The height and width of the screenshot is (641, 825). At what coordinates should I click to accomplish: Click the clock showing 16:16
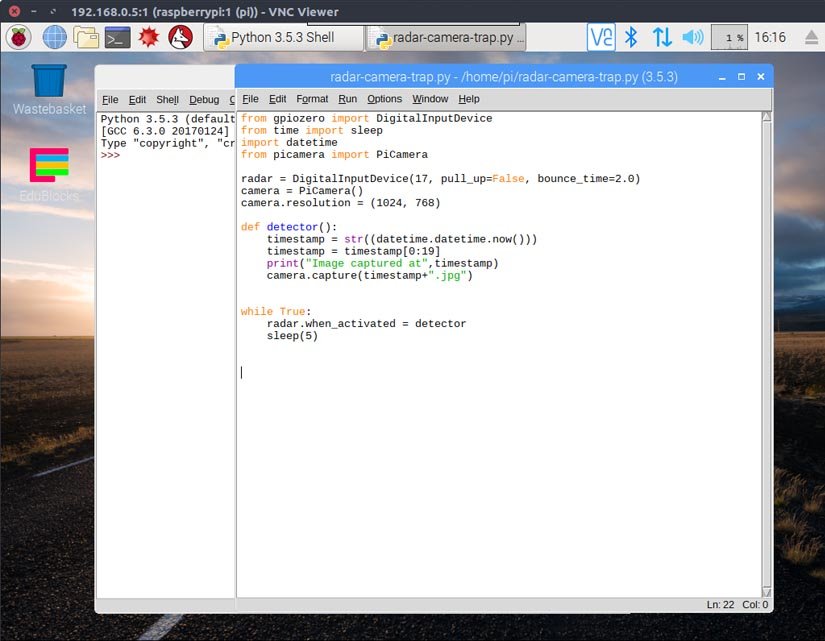point(770,38)
